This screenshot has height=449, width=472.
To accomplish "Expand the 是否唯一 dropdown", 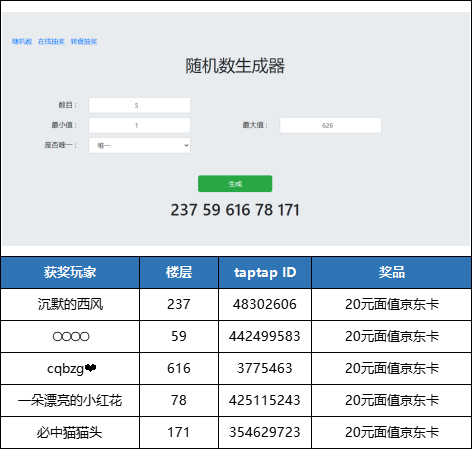I will 139,145.
